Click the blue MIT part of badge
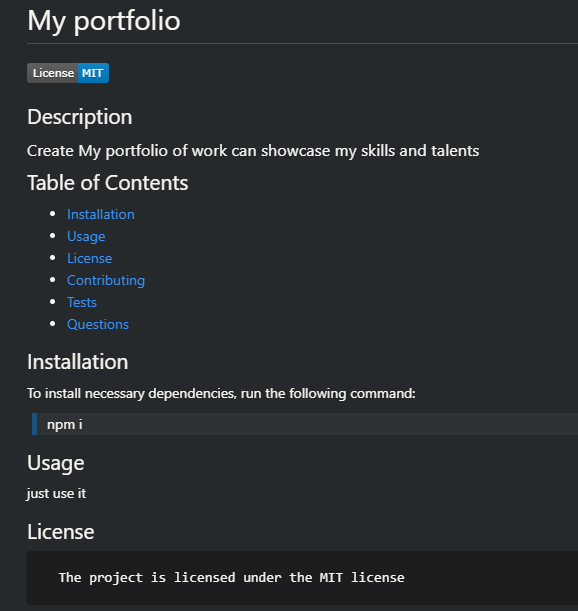Screen dimensions: 578x611 pyautogui.click(x=93, y=73)
